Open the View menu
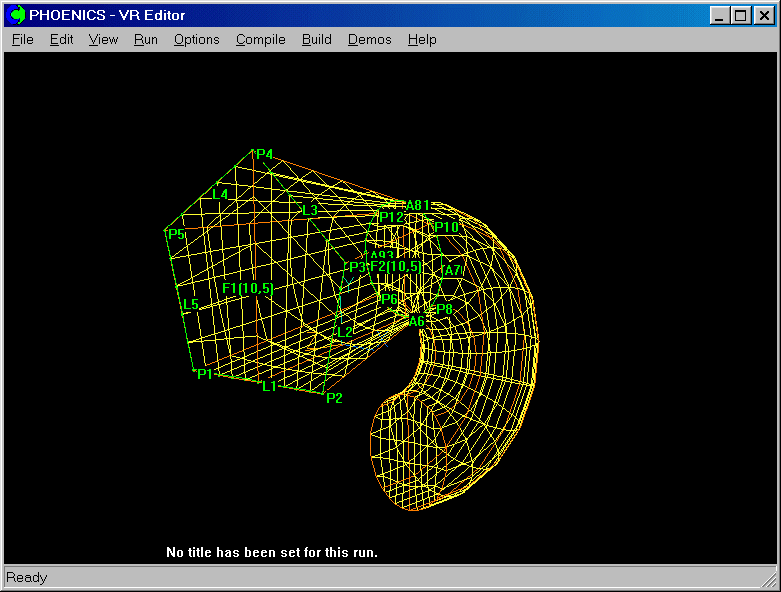Viewport: 781px width, 592px height. pos(103,40)
